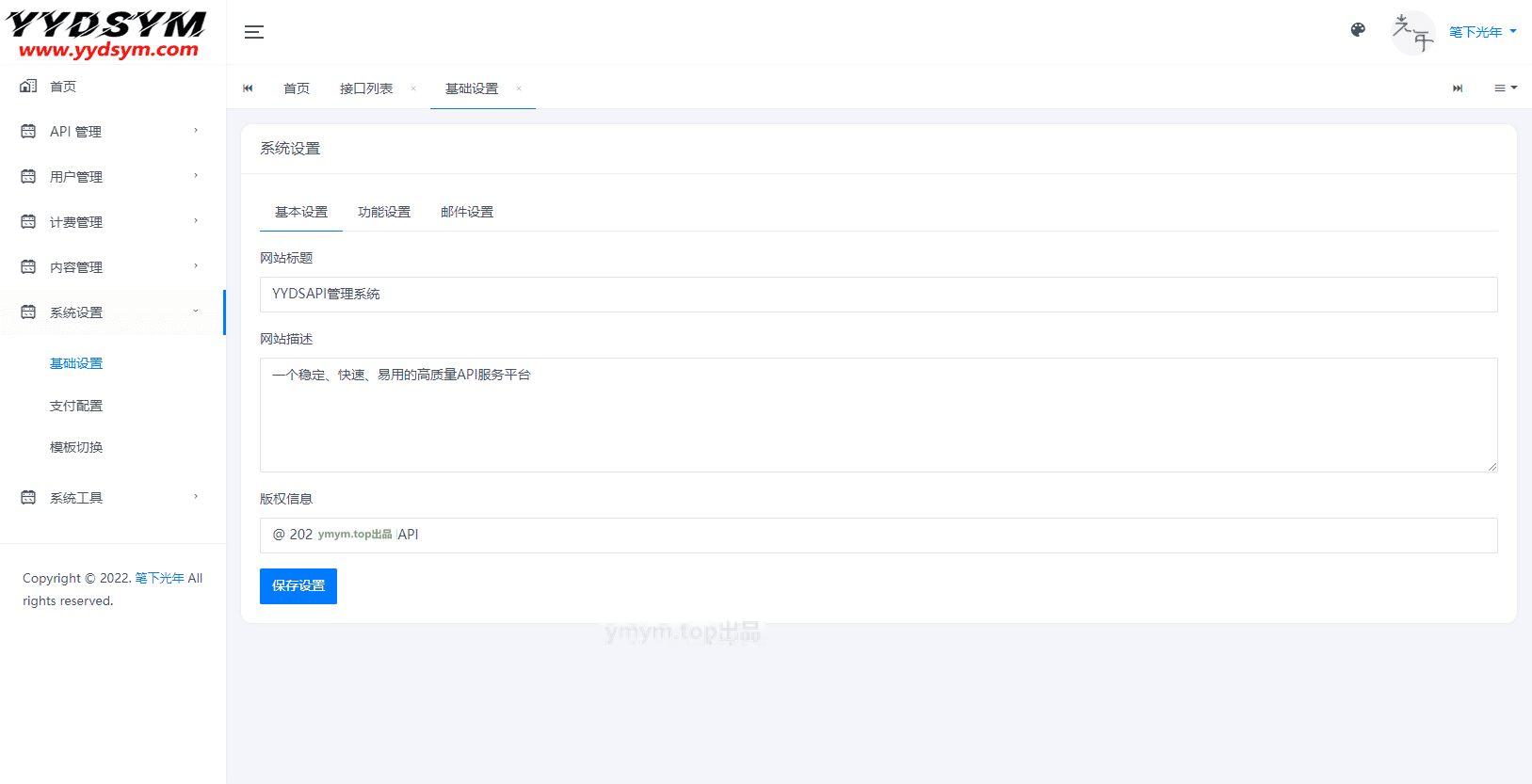The image size is (1532, 784).
Task: Open the tab options dropdown menu
Action: 1506,88
